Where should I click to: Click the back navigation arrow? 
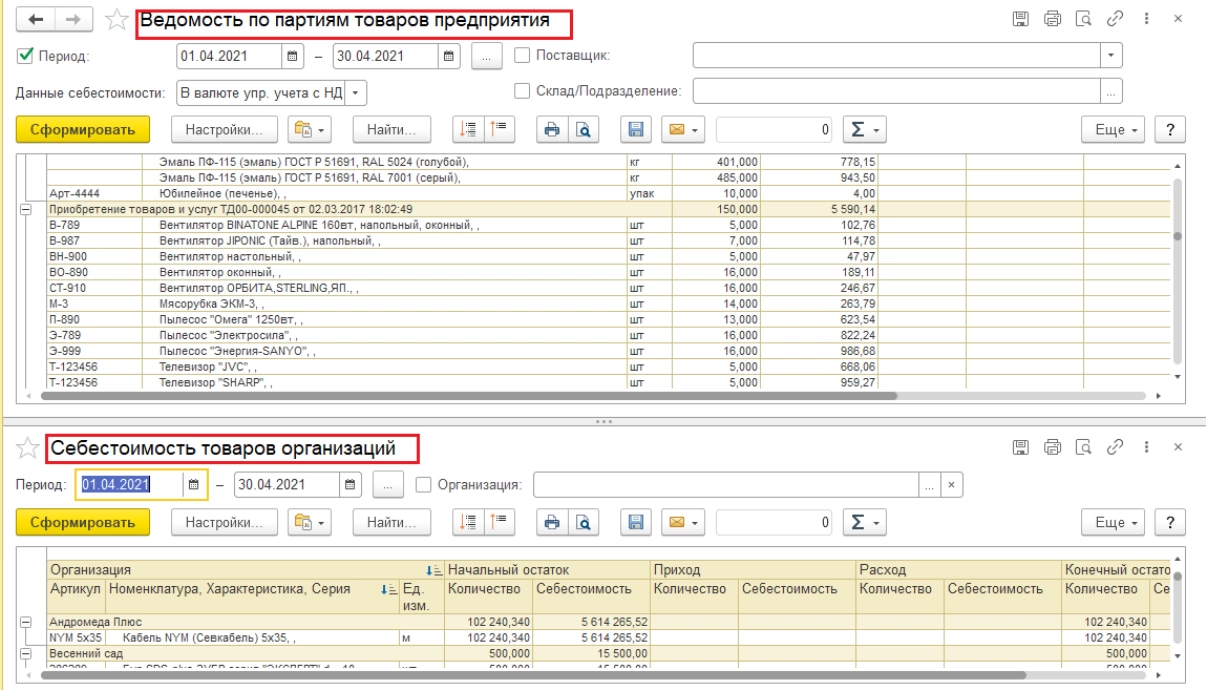[37, 19]
